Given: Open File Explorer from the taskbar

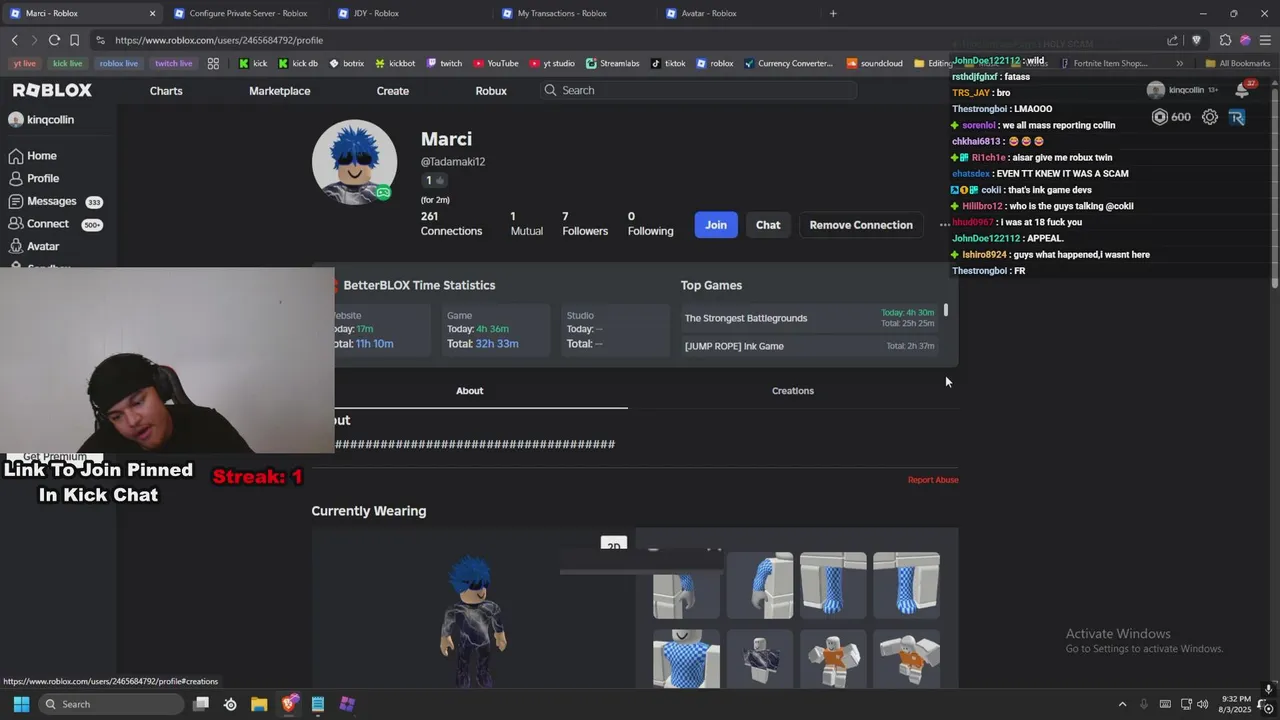Looking at the screenshot, I should pos(259,704).
